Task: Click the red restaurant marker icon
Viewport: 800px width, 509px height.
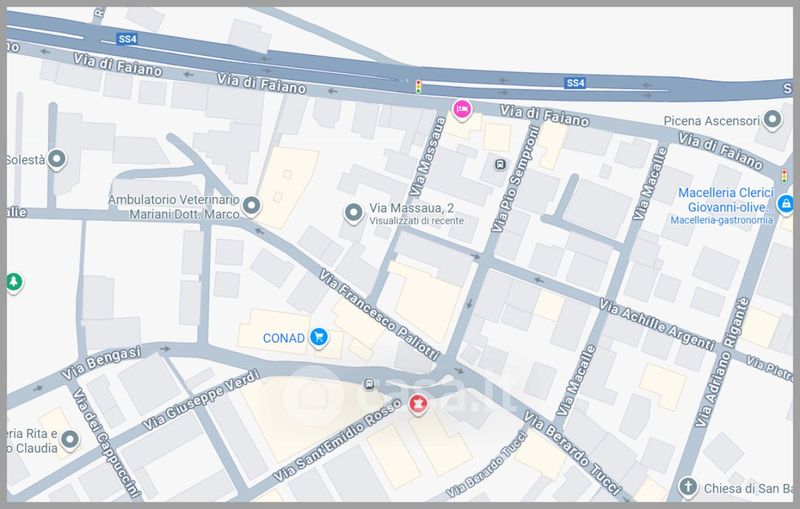Action: pos(418,404)
